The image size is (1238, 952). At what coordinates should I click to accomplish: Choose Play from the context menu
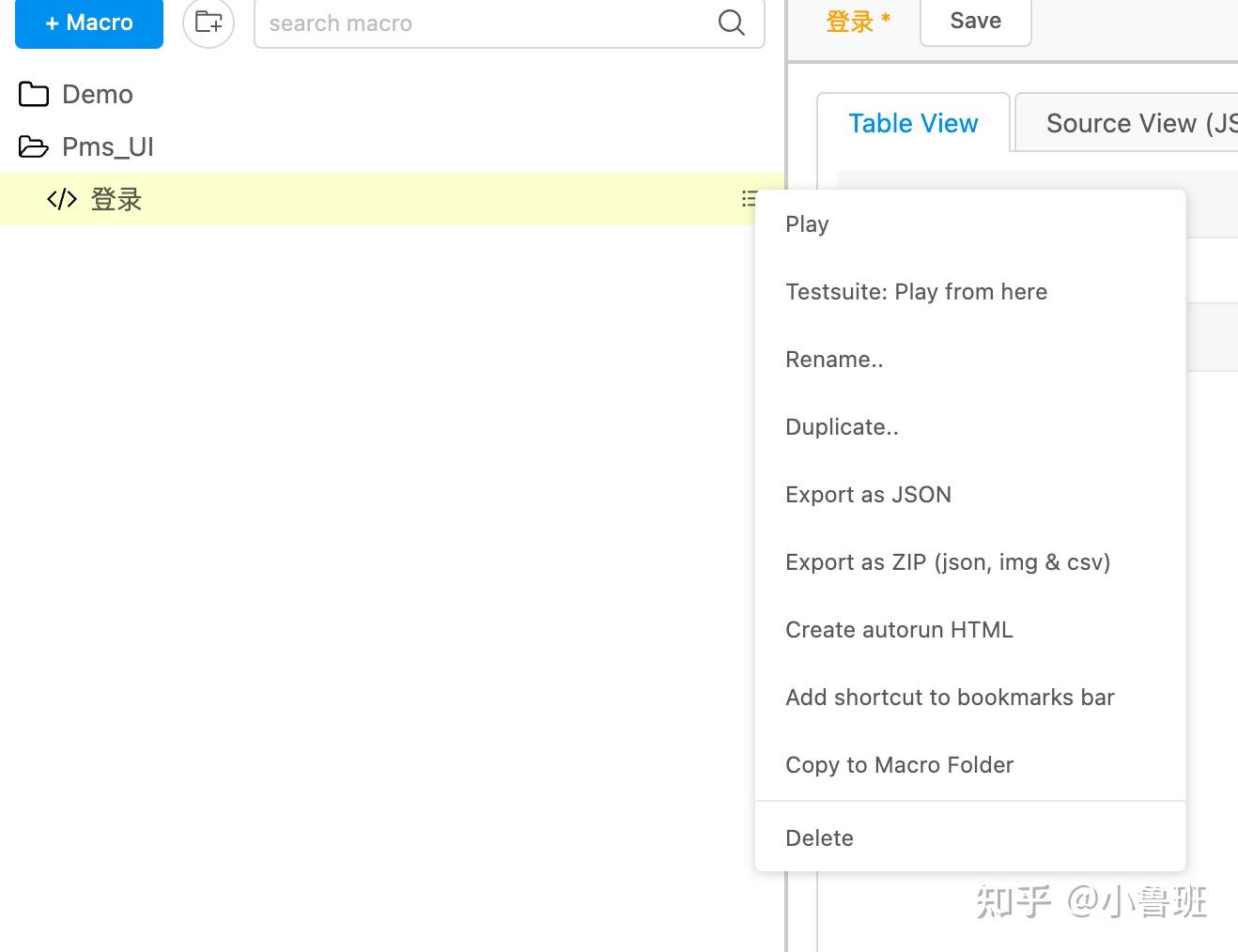[807, 224]
